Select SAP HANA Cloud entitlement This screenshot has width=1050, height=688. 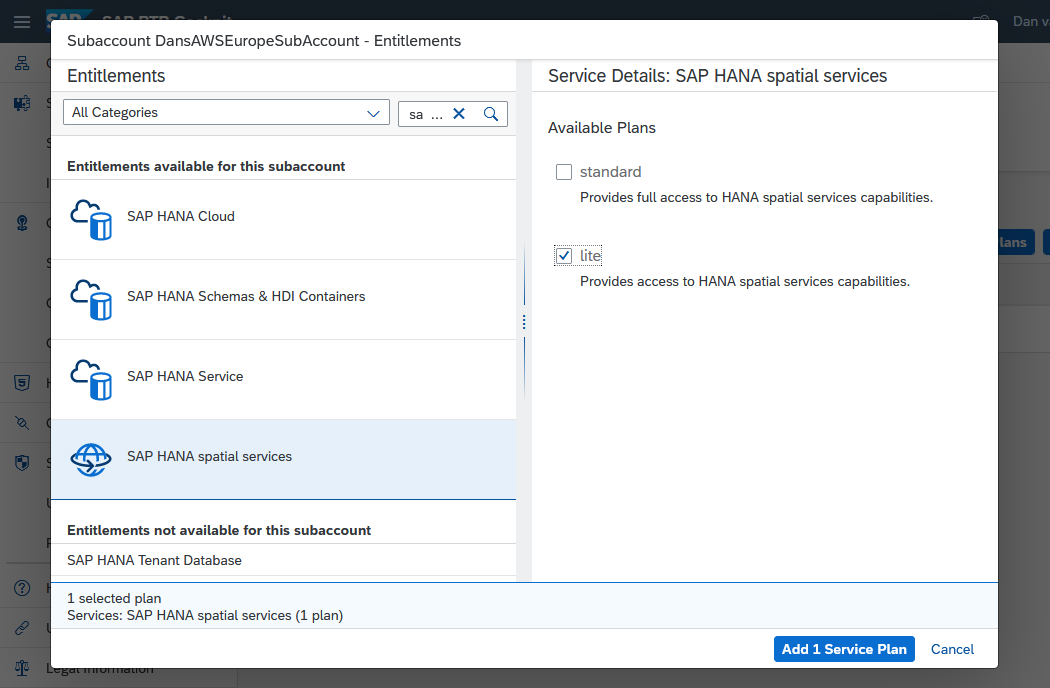click(283, 220)
